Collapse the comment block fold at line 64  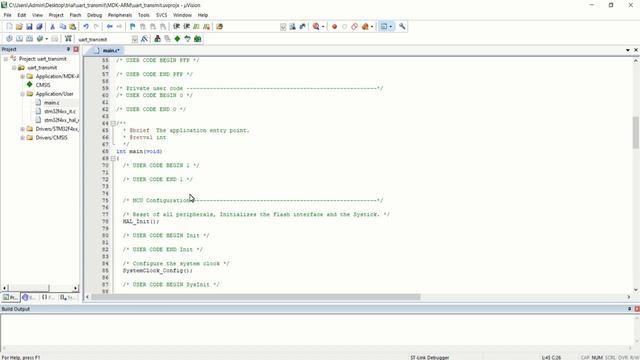pos(113,123)
